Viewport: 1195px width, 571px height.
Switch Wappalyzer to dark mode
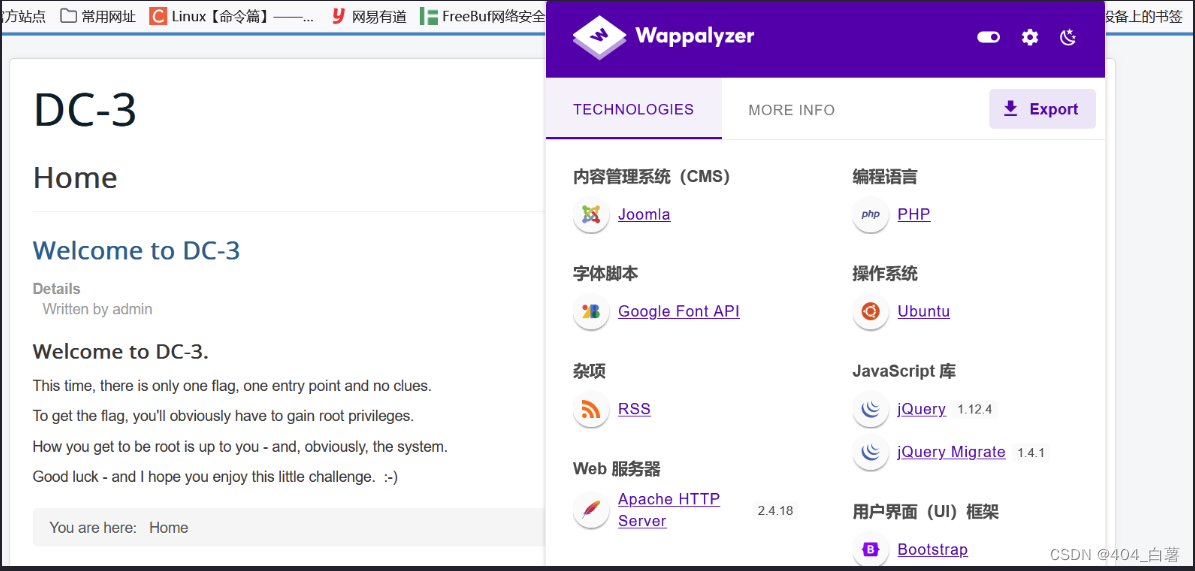coord(1068,37)
